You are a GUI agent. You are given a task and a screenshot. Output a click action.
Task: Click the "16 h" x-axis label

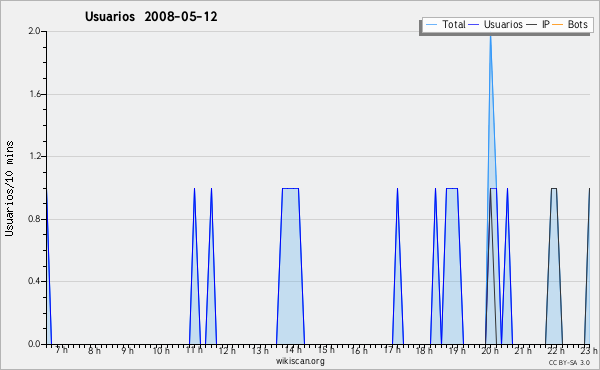[359, 350]
